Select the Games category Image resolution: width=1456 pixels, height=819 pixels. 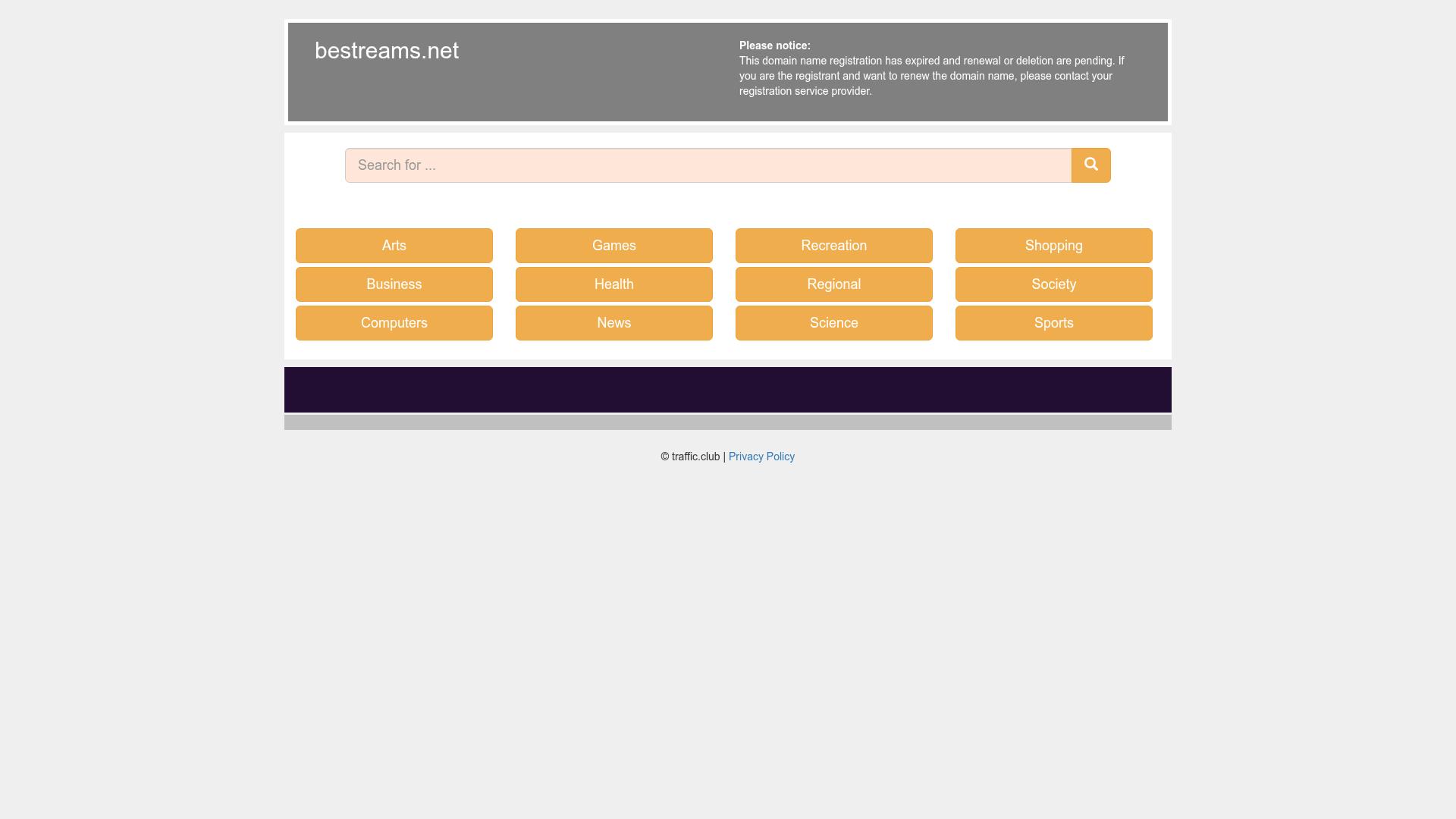(x=613, y=245)
